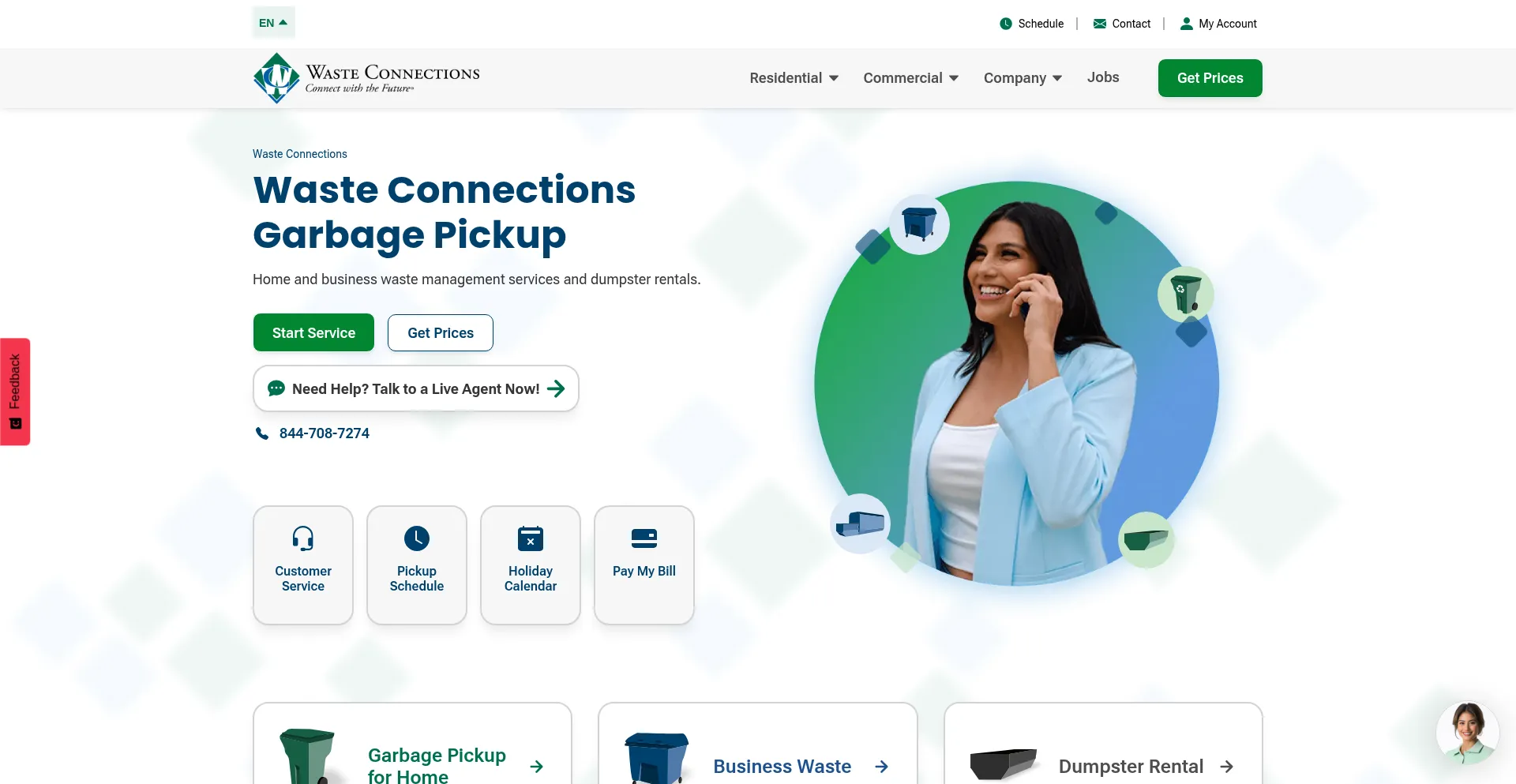Go to the Jobs menu item

click(x=1103, y=77)
